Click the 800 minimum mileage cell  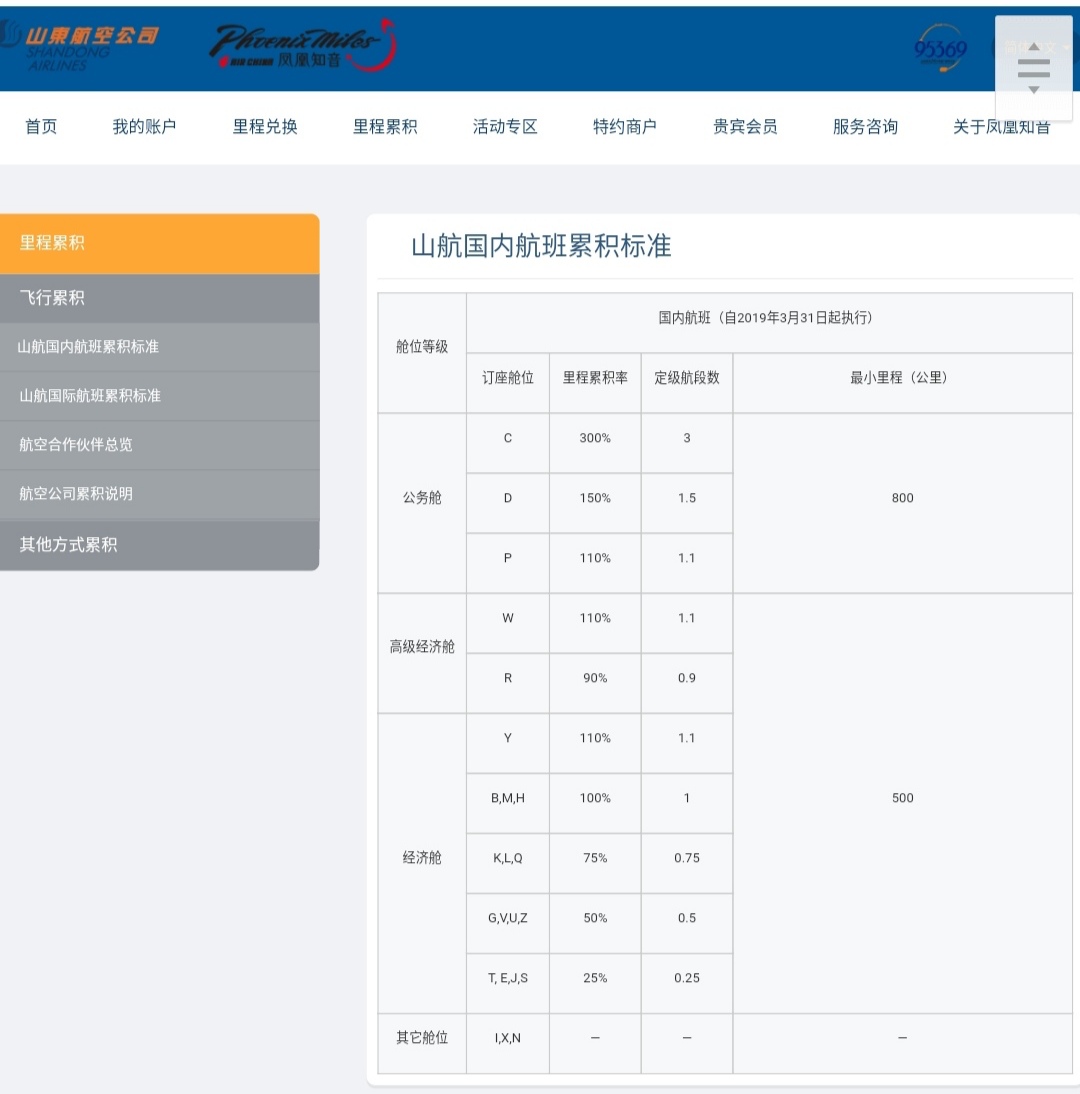[x=903, y=503]
